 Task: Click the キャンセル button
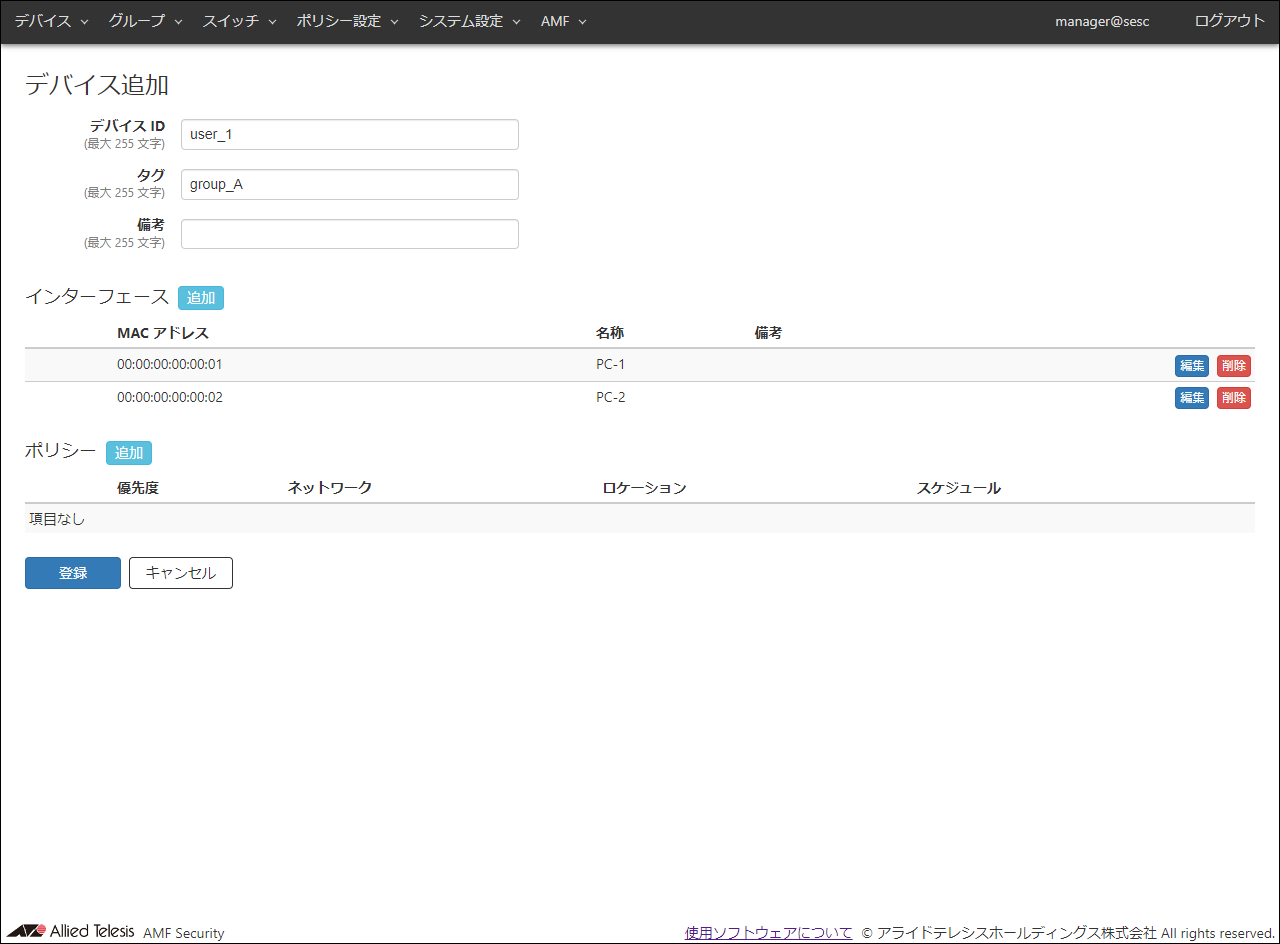181,573
